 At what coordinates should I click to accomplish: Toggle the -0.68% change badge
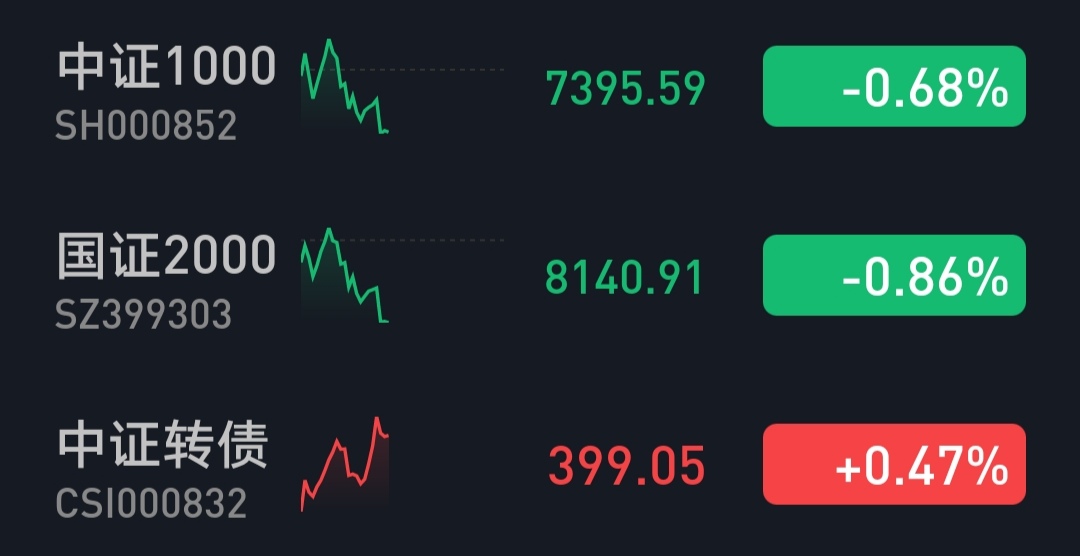pos(894,87)
